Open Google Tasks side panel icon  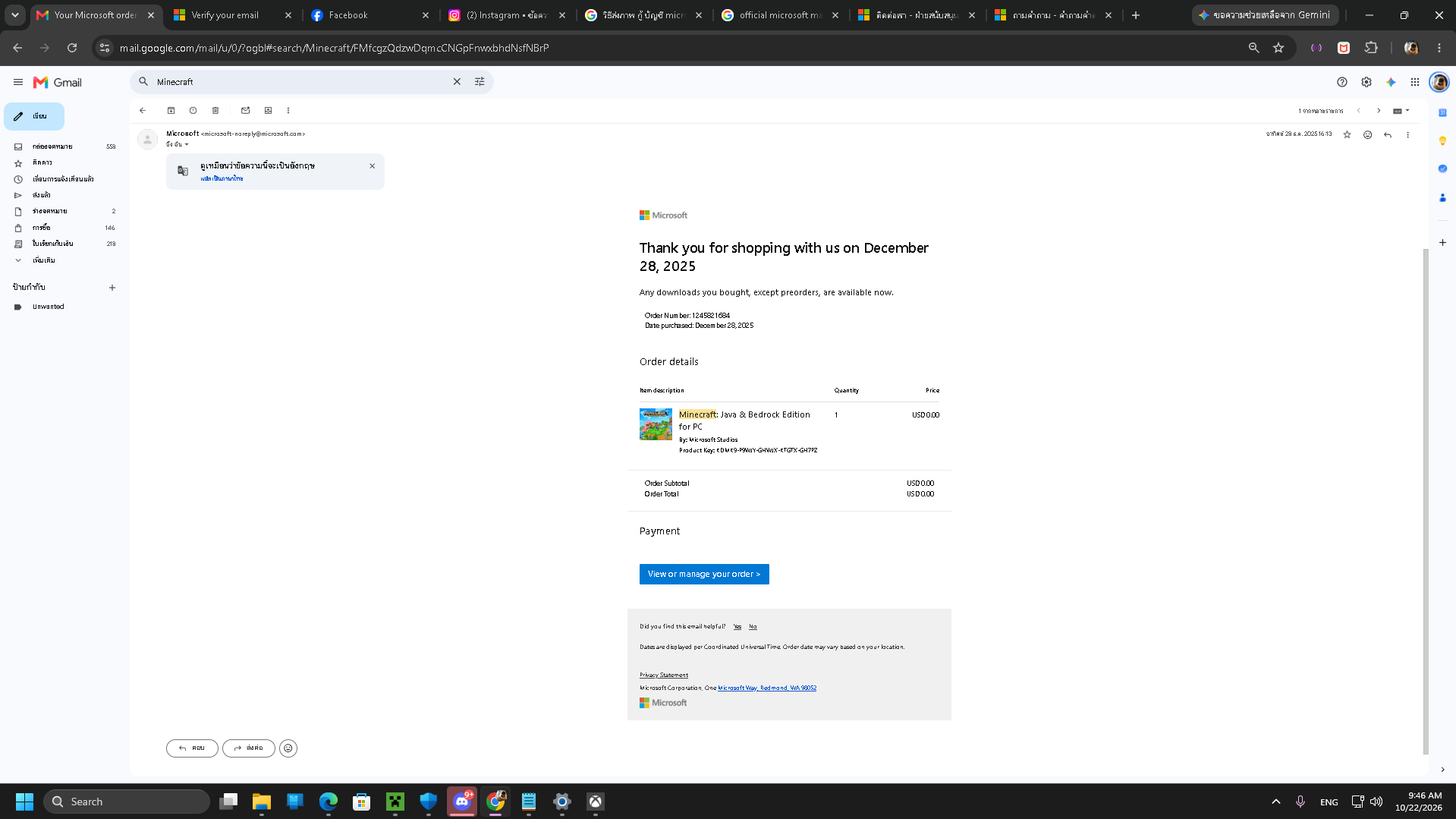pos(1442,169)
